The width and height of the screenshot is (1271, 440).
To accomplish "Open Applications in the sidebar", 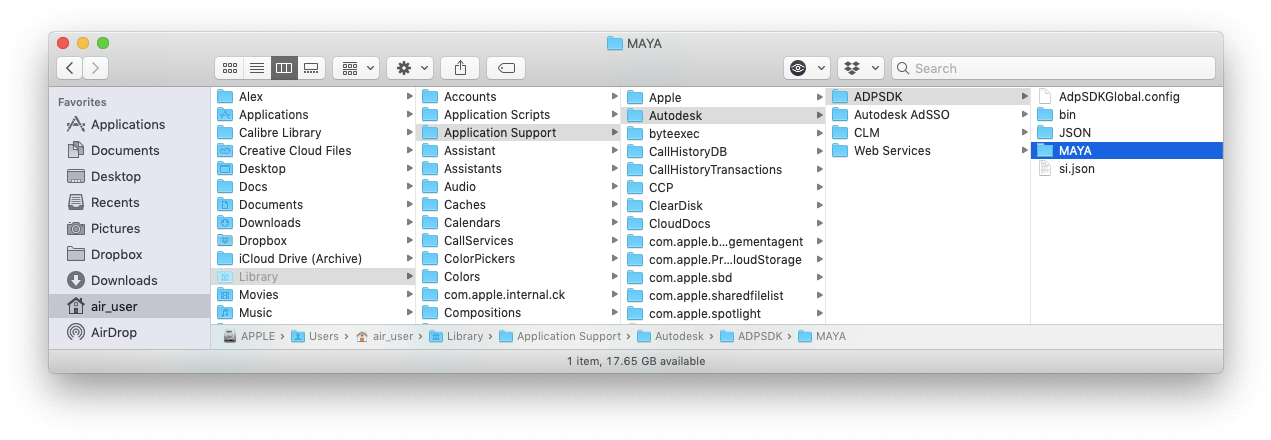I will coord(130,124).
